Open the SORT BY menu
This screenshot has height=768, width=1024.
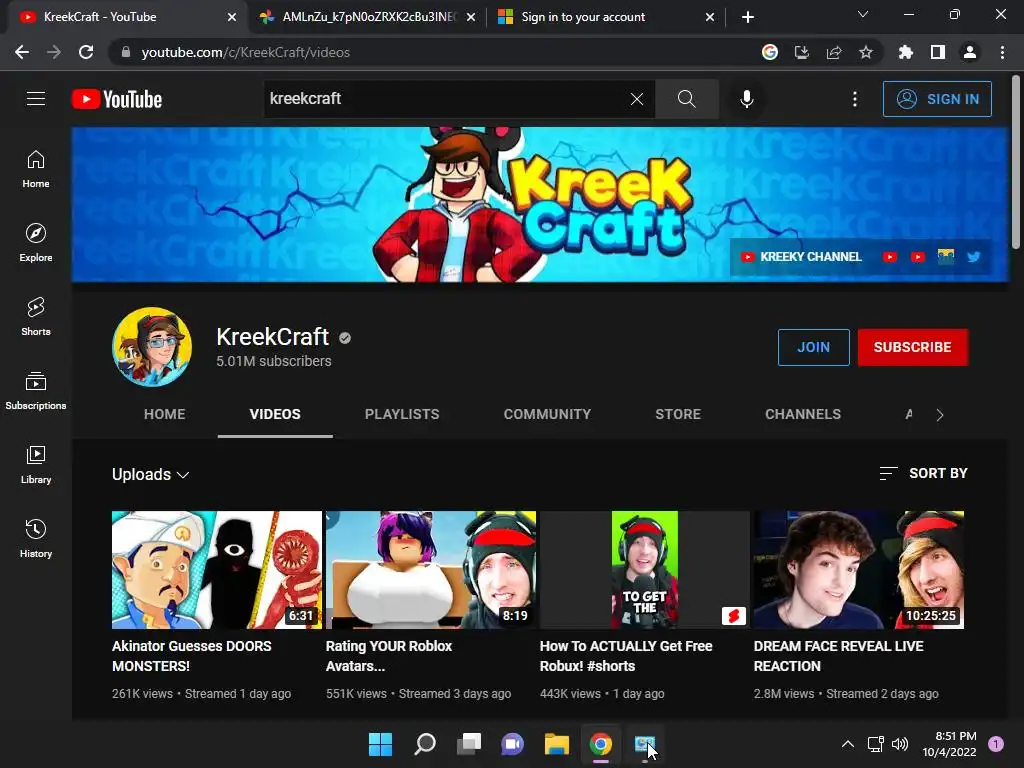923,473
